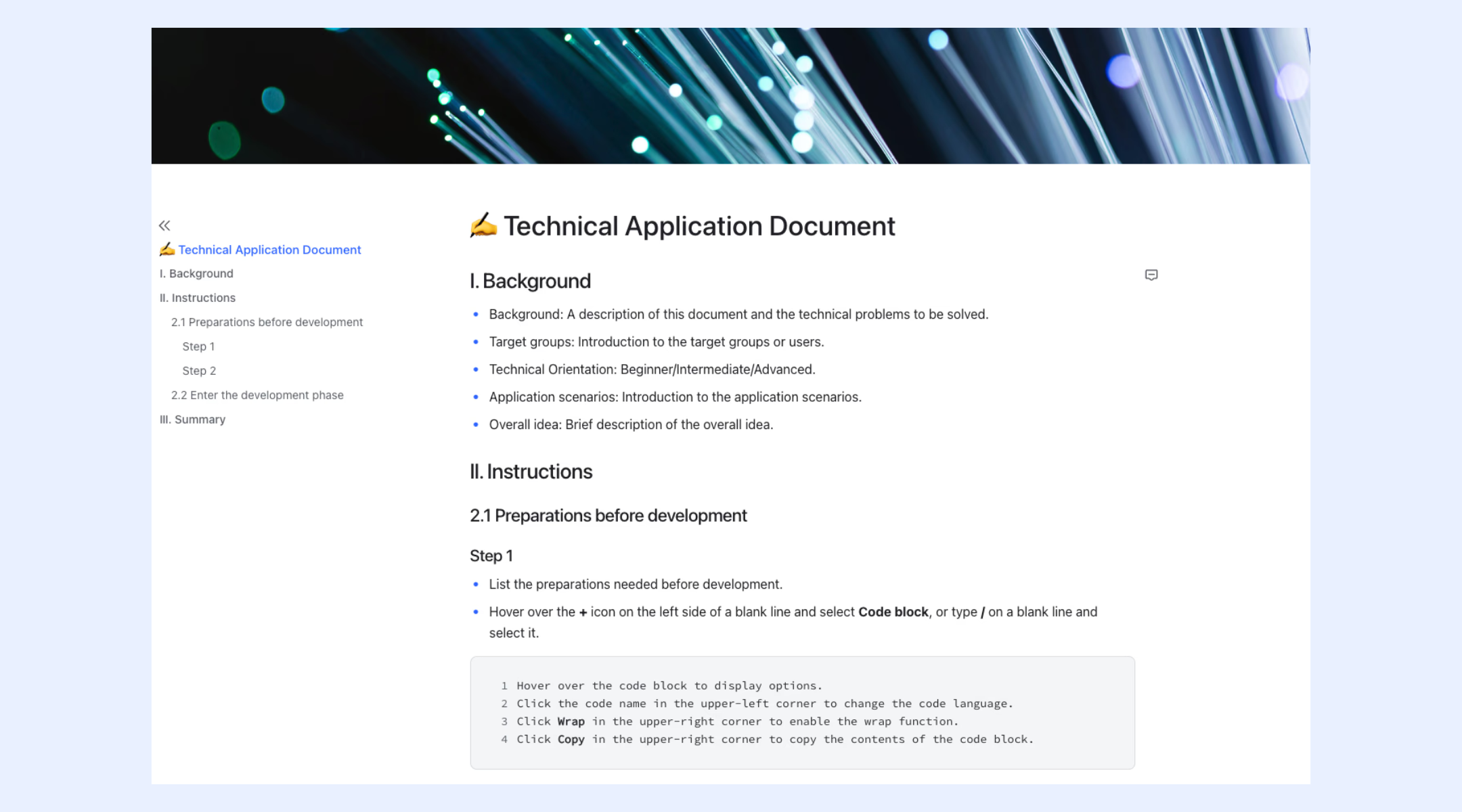The width and height of the screenshot is (1462, 812).
Task: Click the I. Background heading in document
Action: coord(530,281)
